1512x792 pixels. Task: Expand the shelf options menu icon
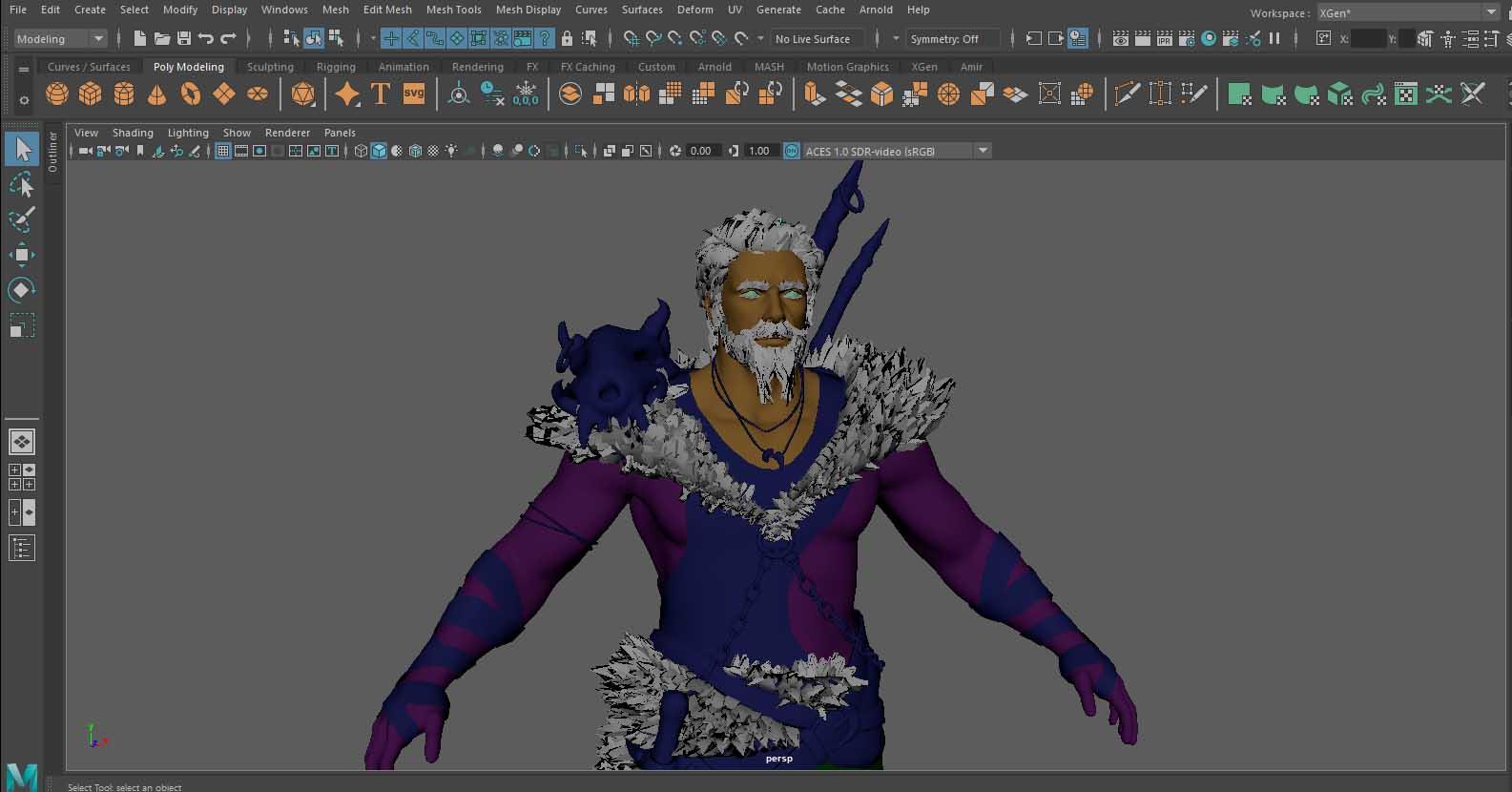23,69
